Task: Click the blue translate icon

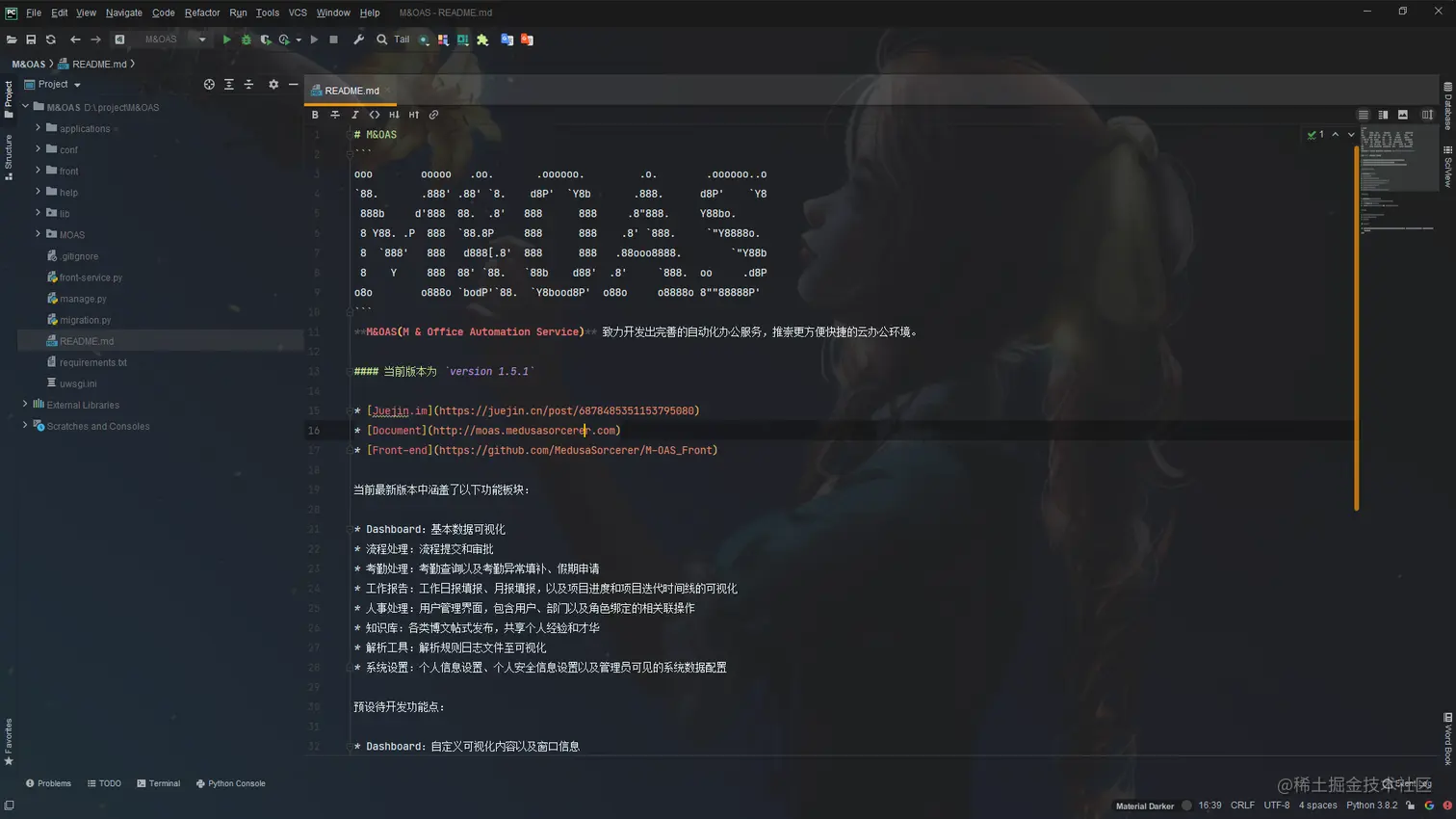Action: click(507, 40)
